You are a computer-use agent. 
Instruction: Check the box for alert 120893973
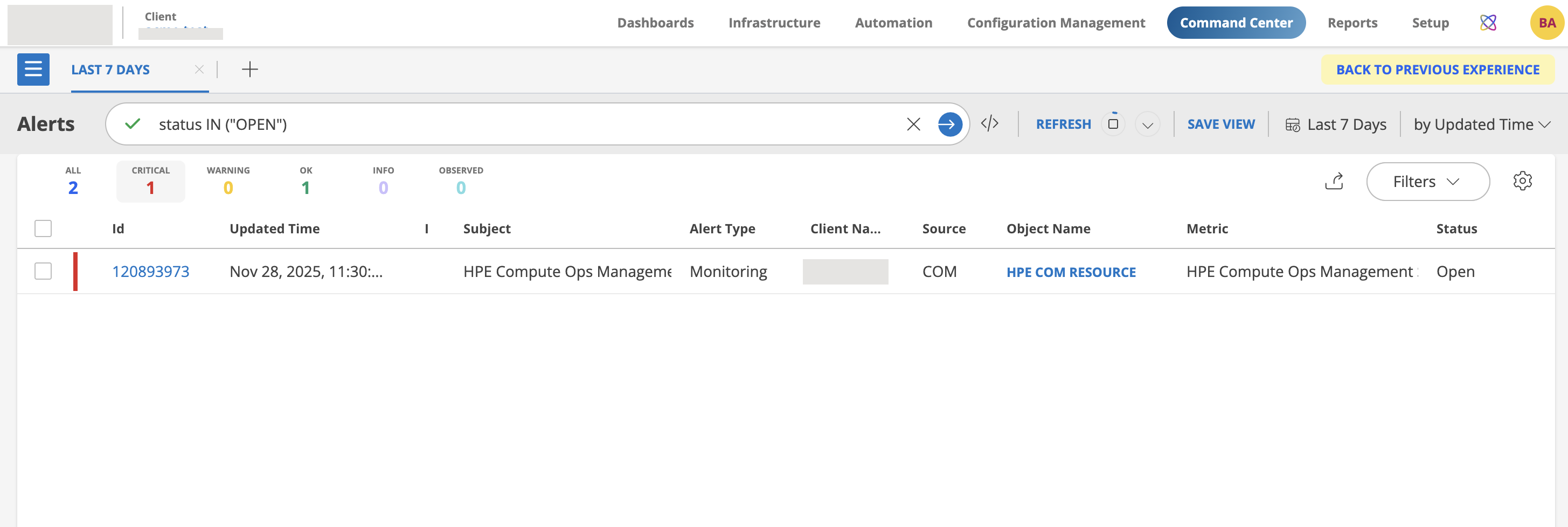point(43,272)
